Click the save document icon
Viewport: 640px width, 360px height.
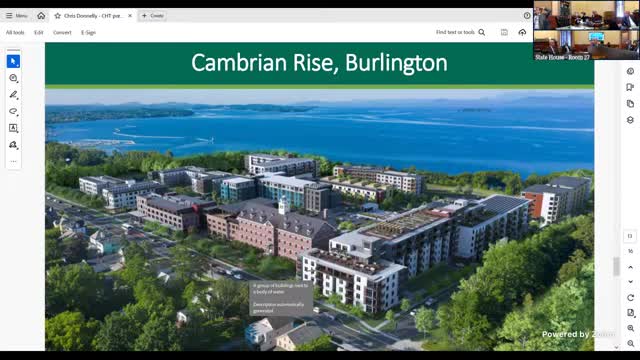(x=504, y=32)
